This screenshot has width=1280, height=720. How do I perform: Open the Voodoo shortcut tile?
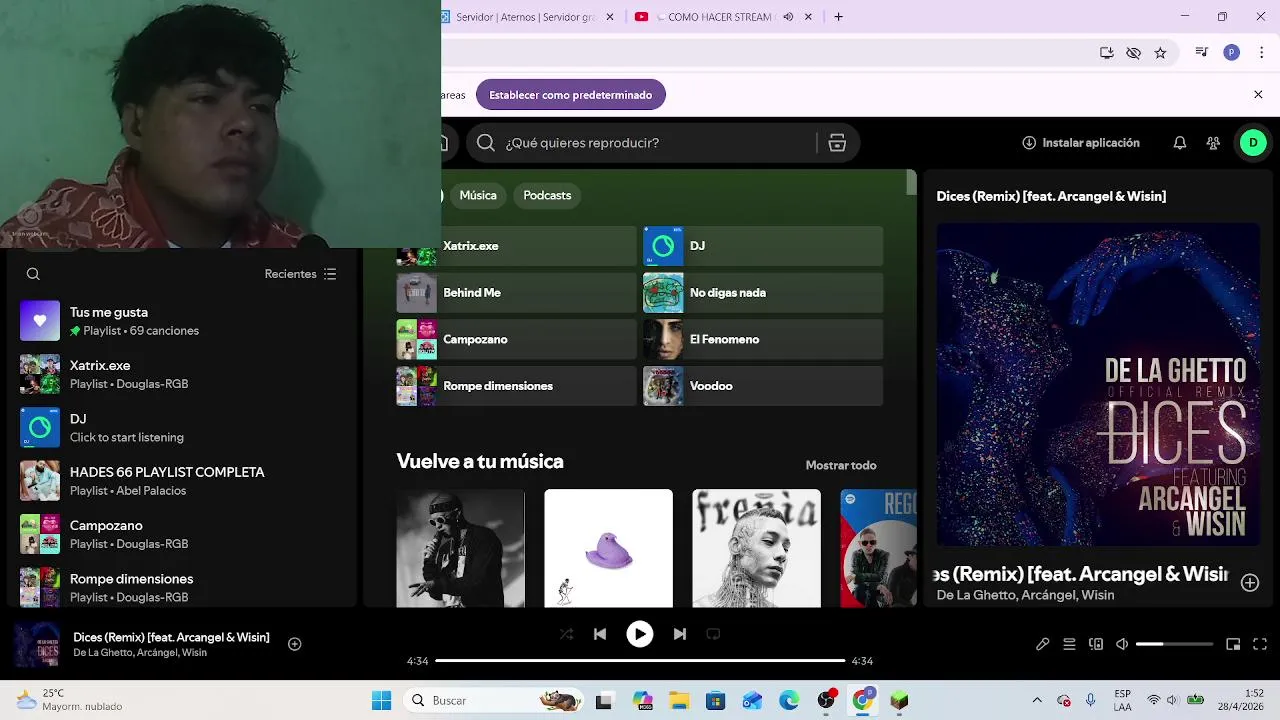pos(763,386)
